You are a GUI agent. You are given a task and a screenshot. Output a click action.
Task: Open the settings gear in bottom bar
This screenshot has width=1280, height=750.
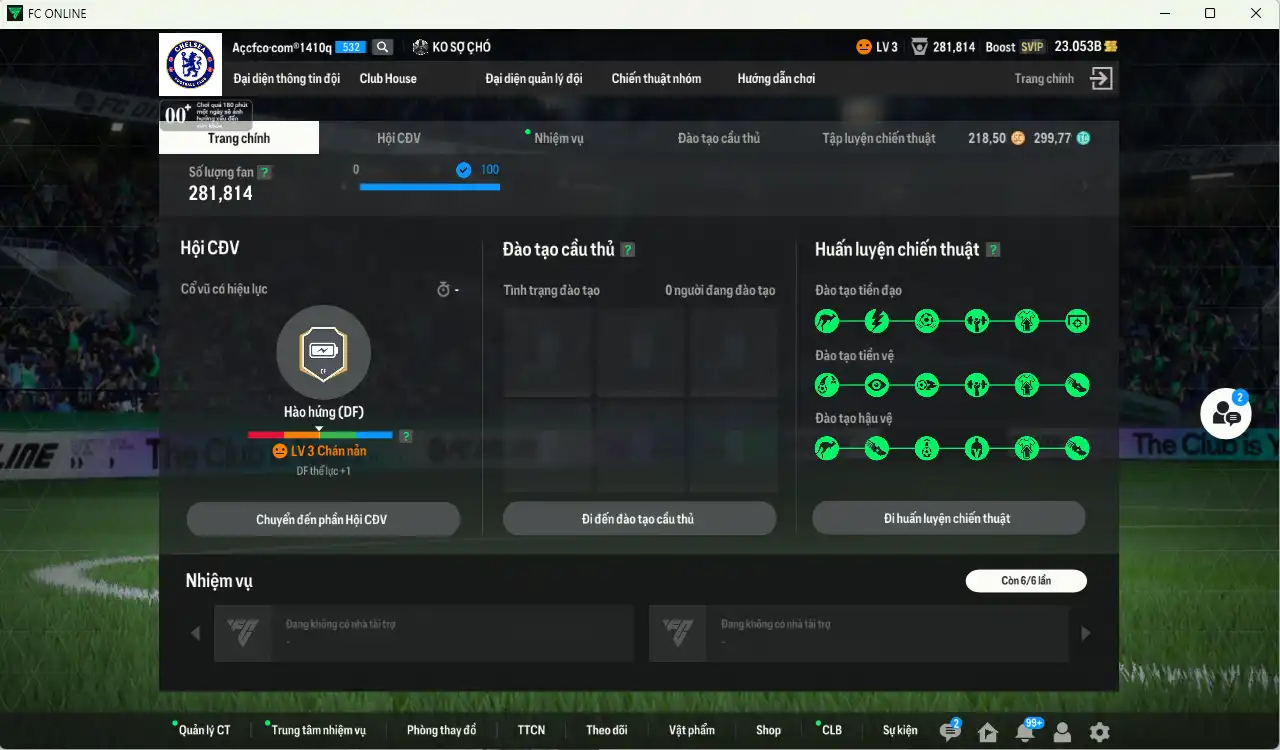(1099, 732)
